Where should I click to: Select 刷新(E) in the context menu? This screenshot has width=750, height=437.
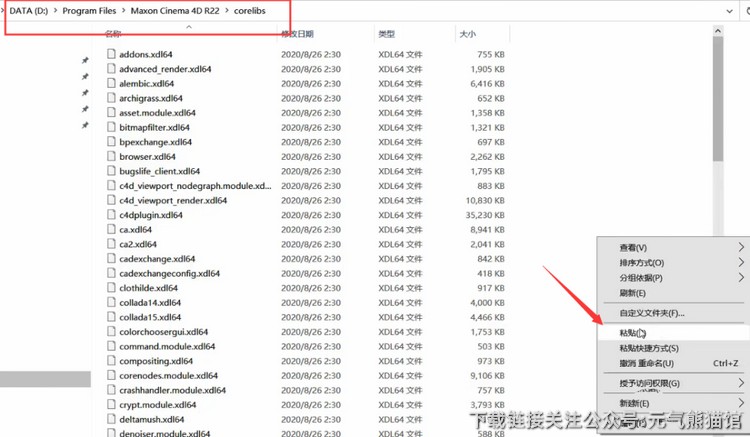coord(628,293)
